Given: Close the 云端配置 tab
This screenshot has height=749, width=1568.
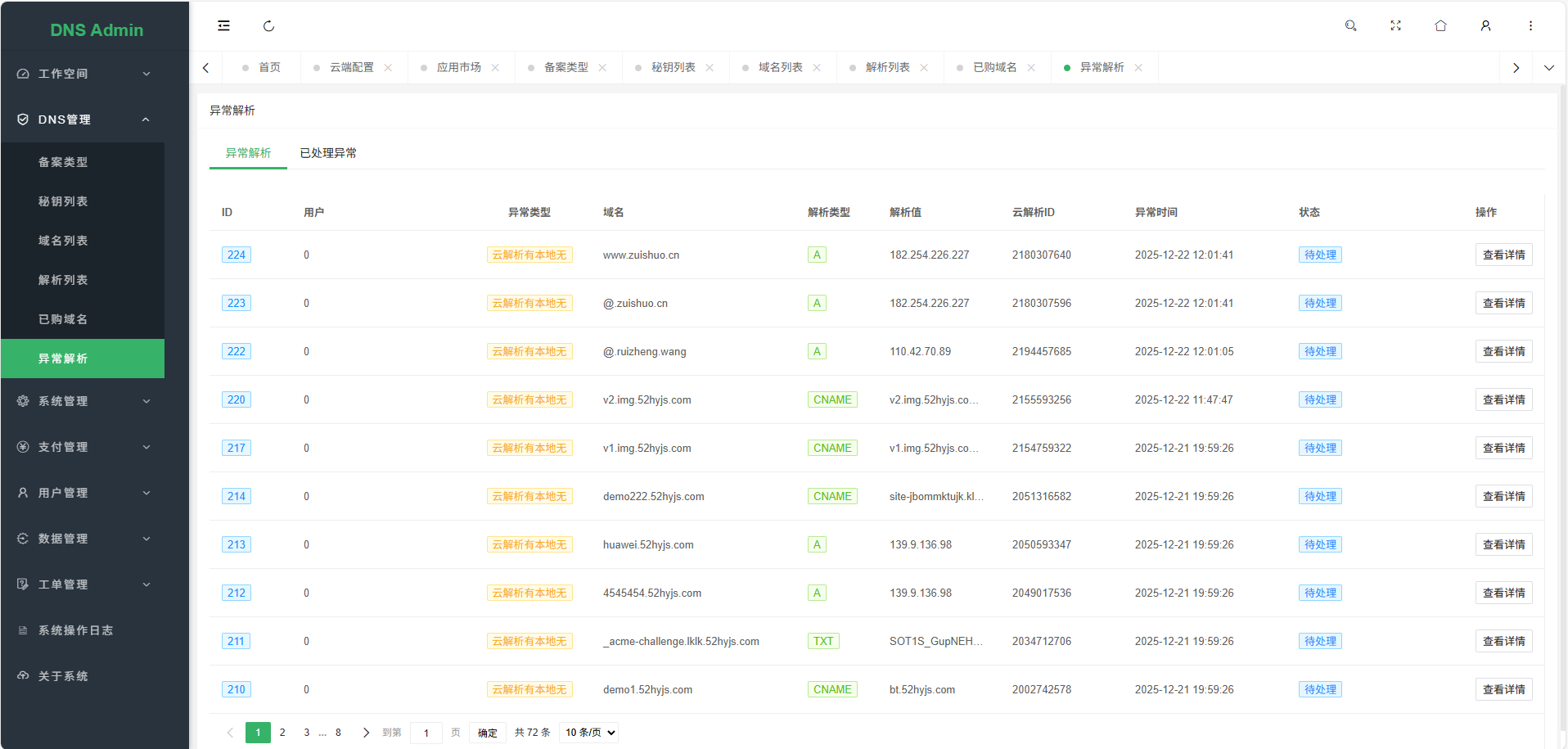Looking at the screenshot, I should click(388, 68).
